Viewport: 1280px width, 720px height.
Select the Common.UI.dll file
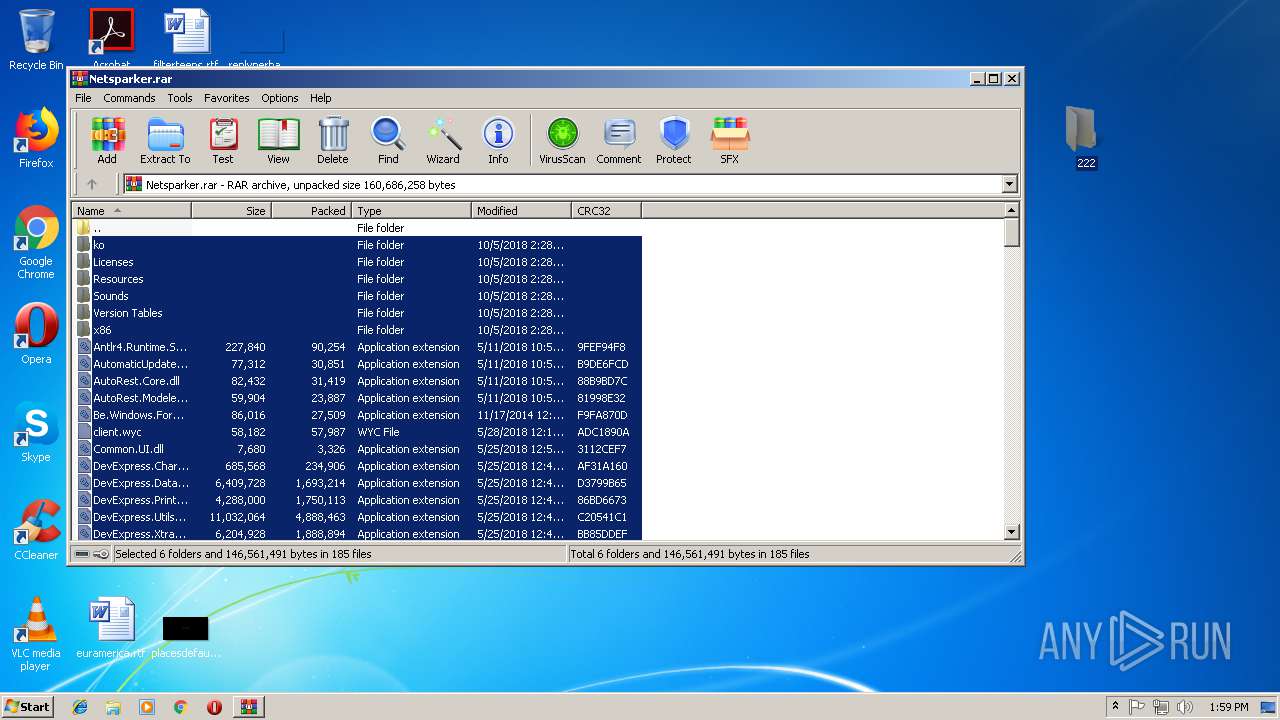358,449
